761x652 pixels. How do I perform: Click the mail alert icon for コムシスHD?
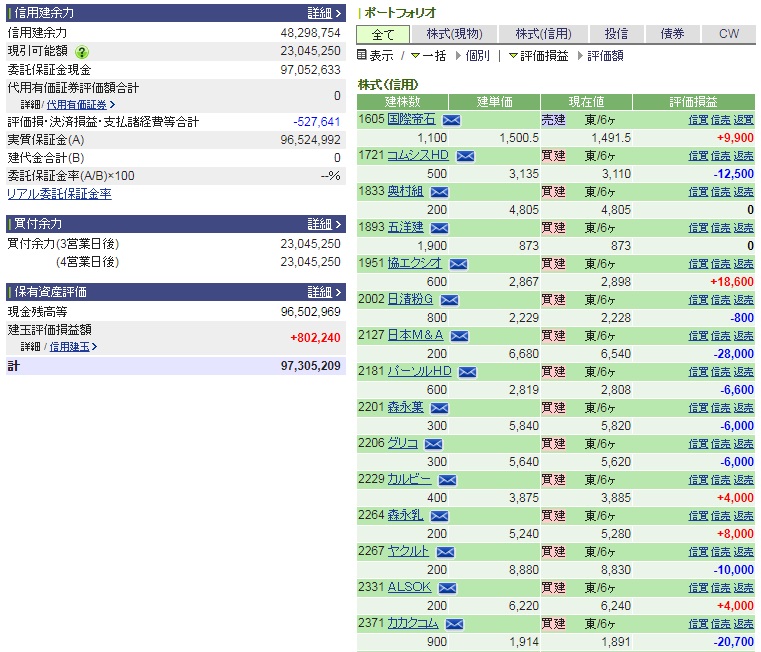pyautogui.click(x=465, y=156)
